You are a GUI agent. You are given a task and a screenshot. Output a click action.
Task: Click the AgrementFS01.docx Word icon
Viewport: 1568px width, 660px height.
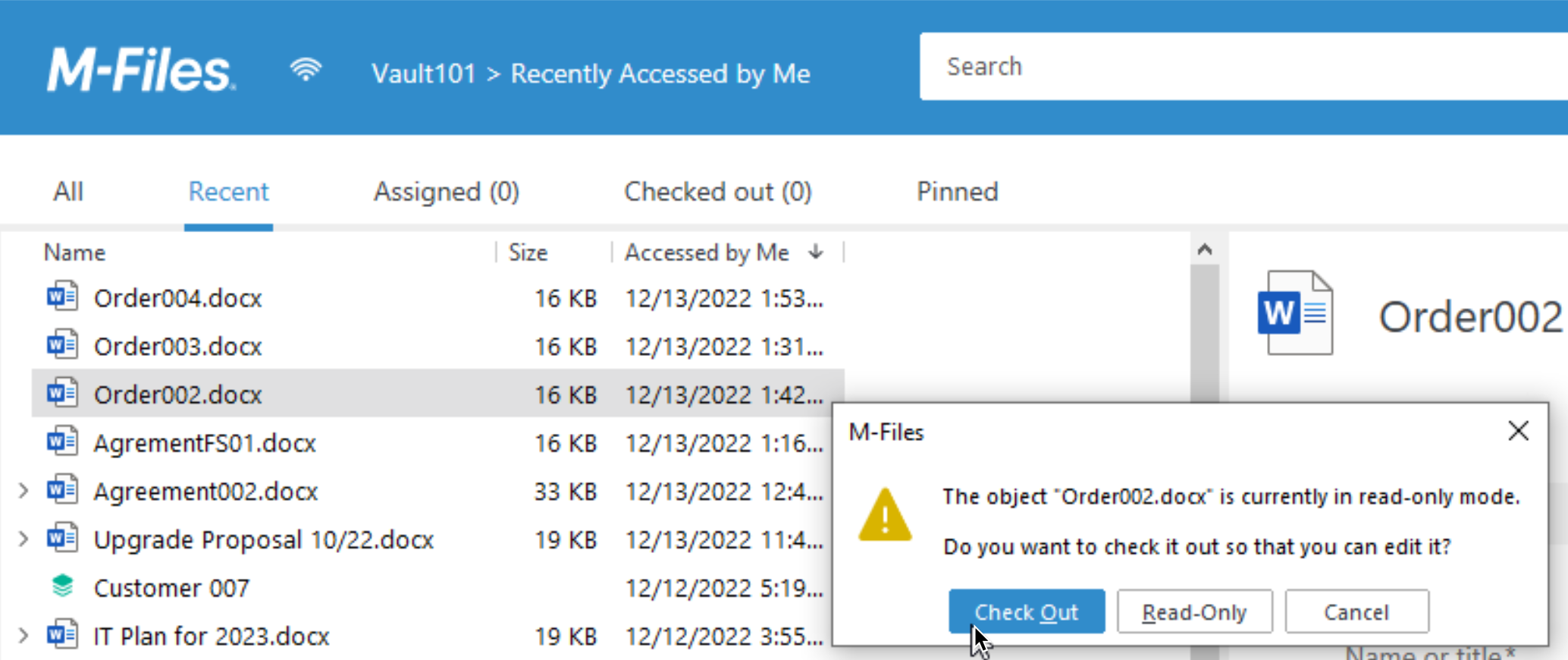(x=61, y=442)
